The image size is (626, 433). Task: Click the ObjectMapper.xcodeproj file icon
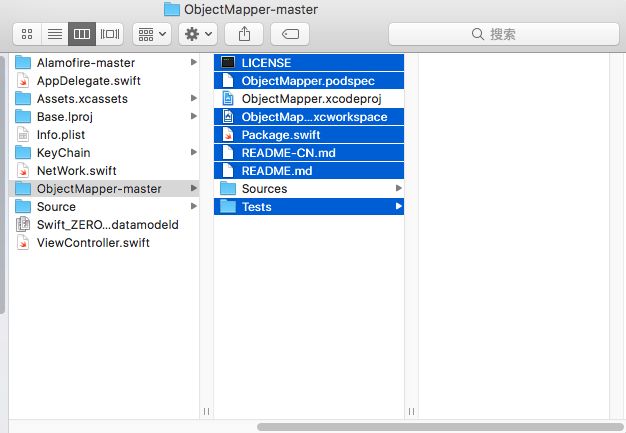point(228,99)
